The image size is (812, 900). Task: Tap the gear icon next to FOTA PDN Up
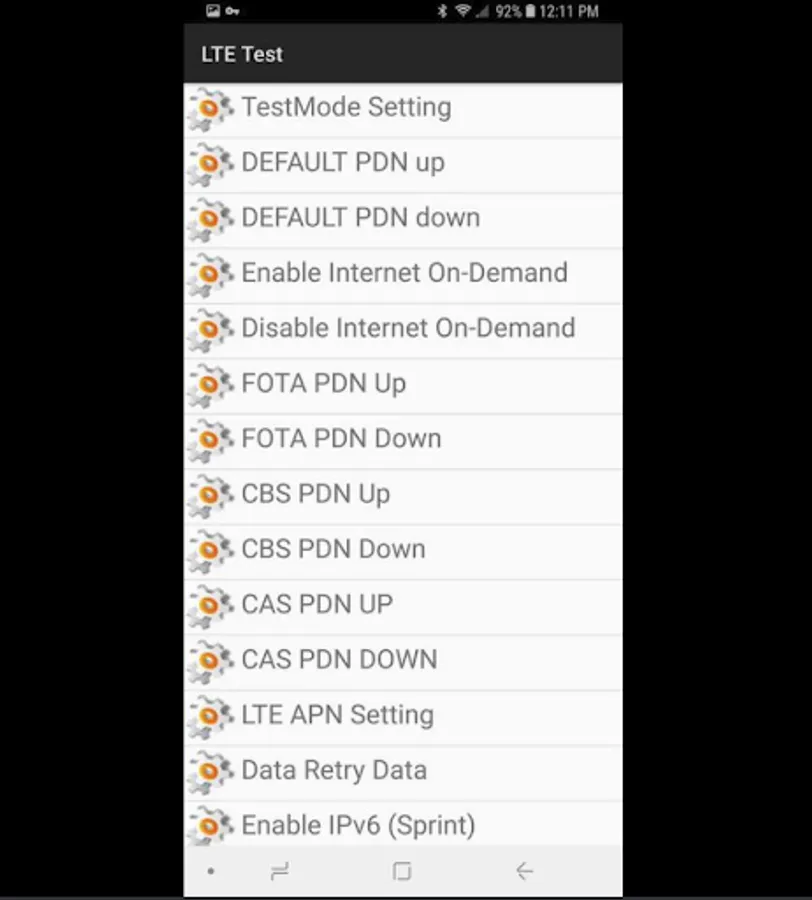[x=211, y=384]
